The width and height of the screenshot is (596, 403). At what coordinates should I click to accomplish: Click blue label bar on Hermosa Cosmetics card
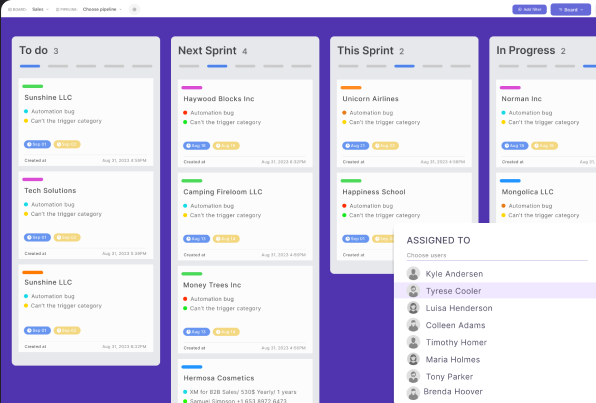click(192, 367)
